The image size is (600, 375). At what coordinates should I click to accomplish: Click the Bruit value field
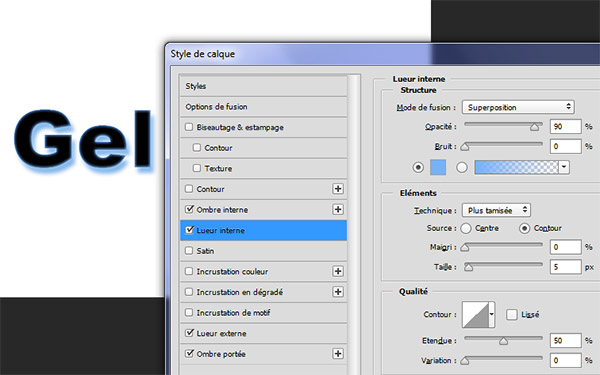coord(566,147)
